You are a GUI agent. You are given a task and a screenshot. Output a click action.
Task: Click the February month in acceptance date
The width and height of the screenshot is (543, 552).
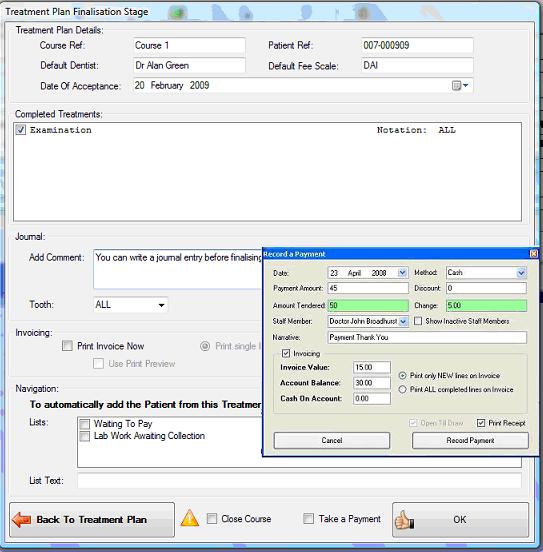pyautogui.click(x=167, y=86)
